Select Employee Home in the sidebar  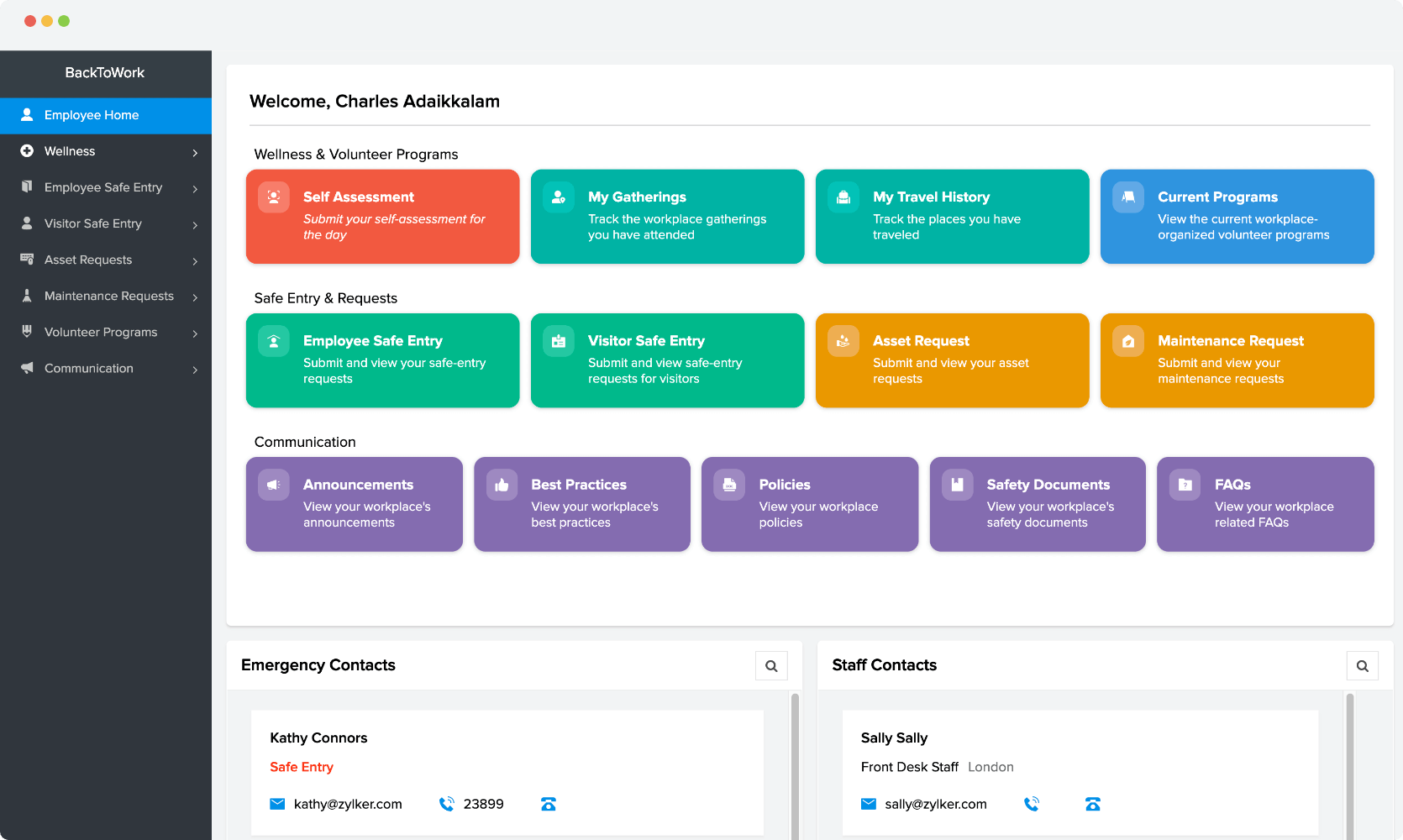[x=106, y=115]
